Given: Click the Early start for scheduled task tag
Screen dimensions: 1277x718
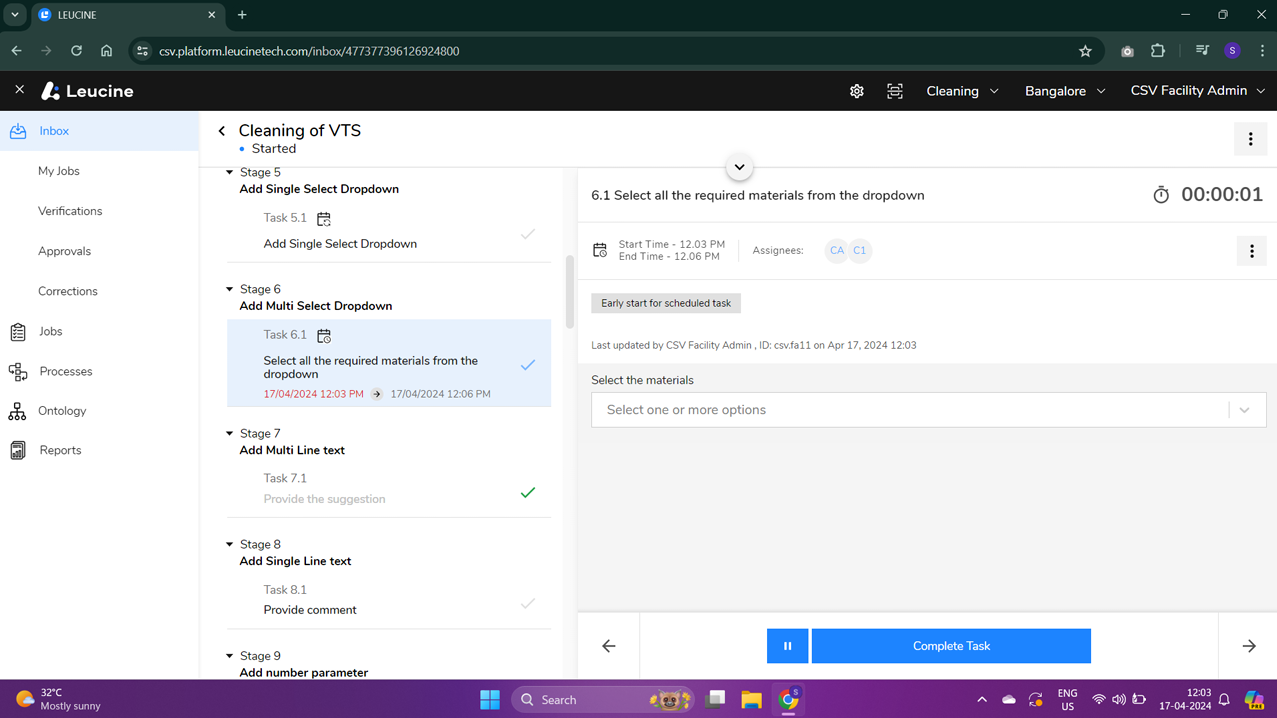Looking at the screenshot, I should click(x=666, y=303).
